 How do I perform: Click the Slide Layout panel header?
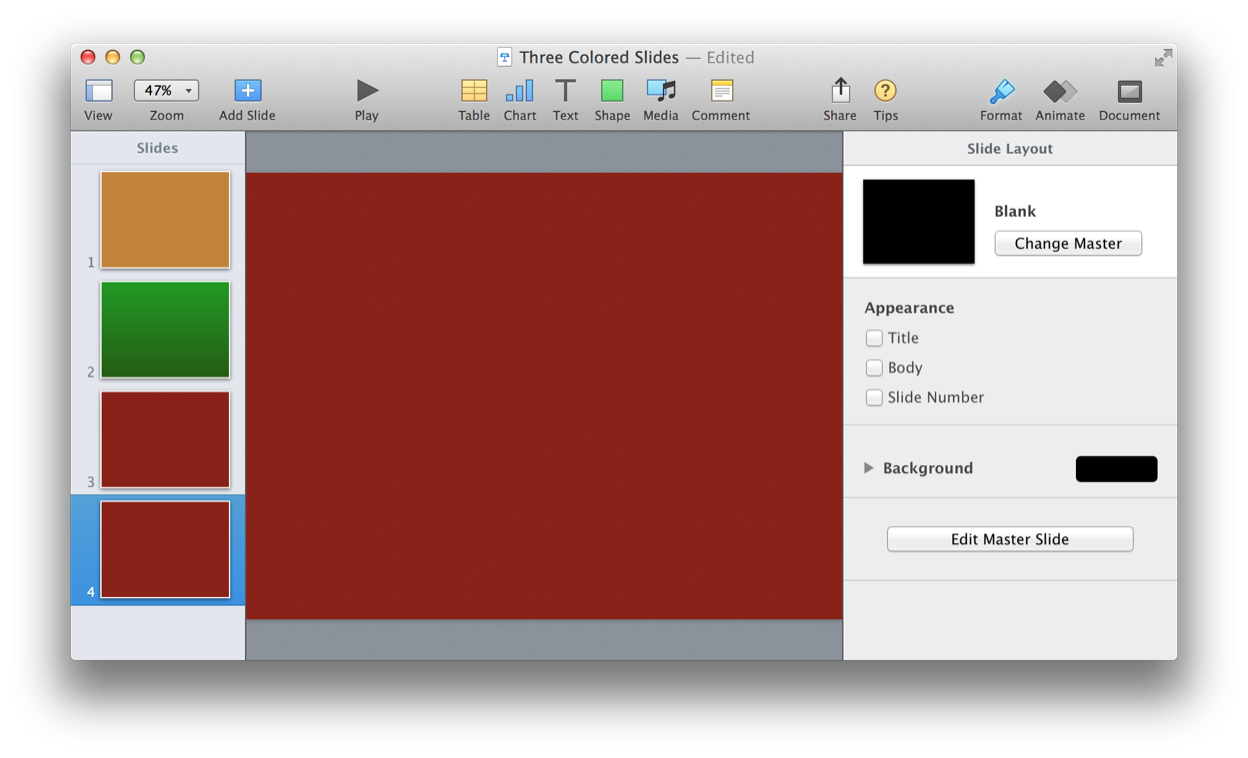1010,148
